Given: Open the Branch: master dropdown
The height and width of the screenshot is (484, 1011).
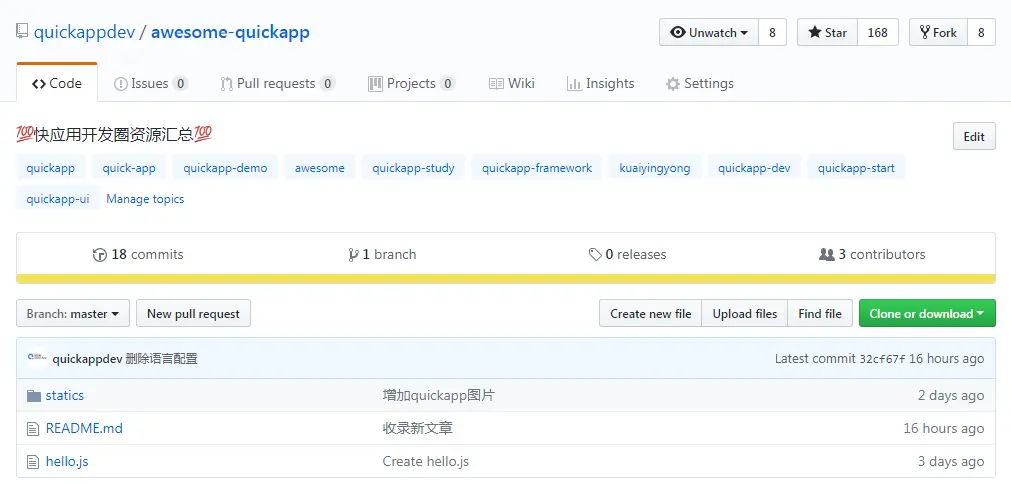Looking at the screenshot, I should pos(73,313).
